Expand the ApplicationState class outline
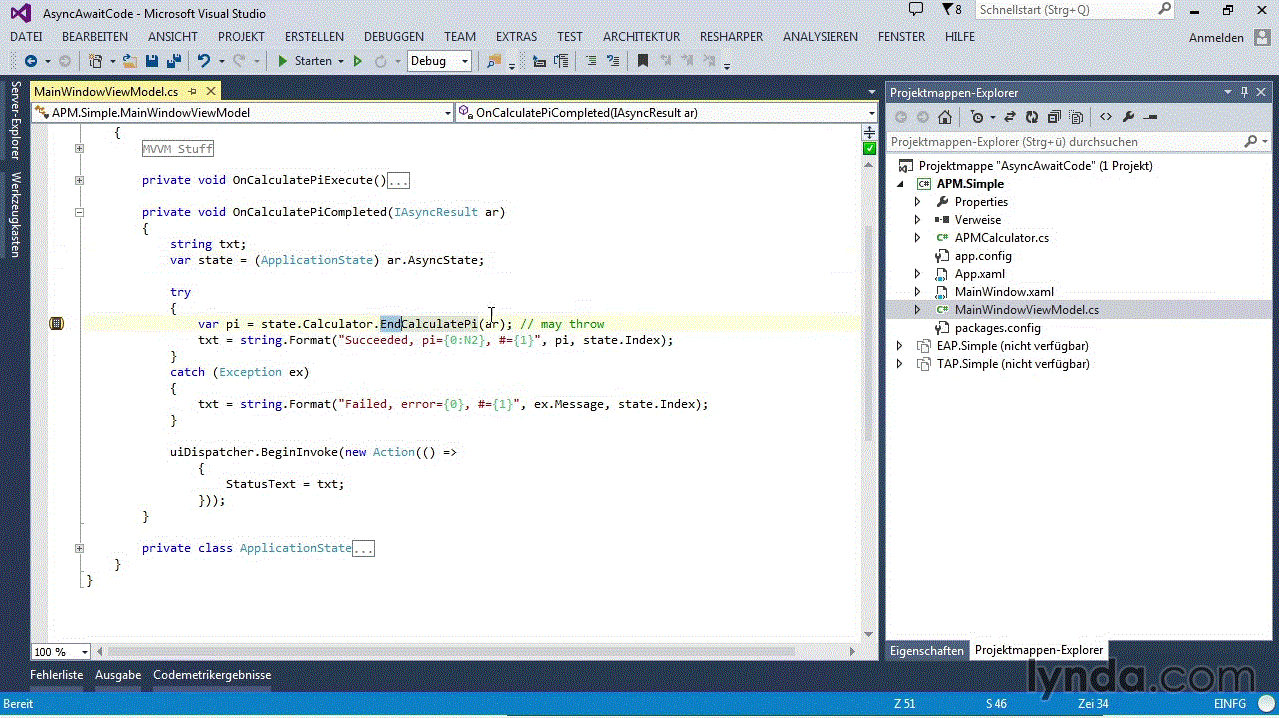Screen dimensions: 1279x718 [79, 548]
